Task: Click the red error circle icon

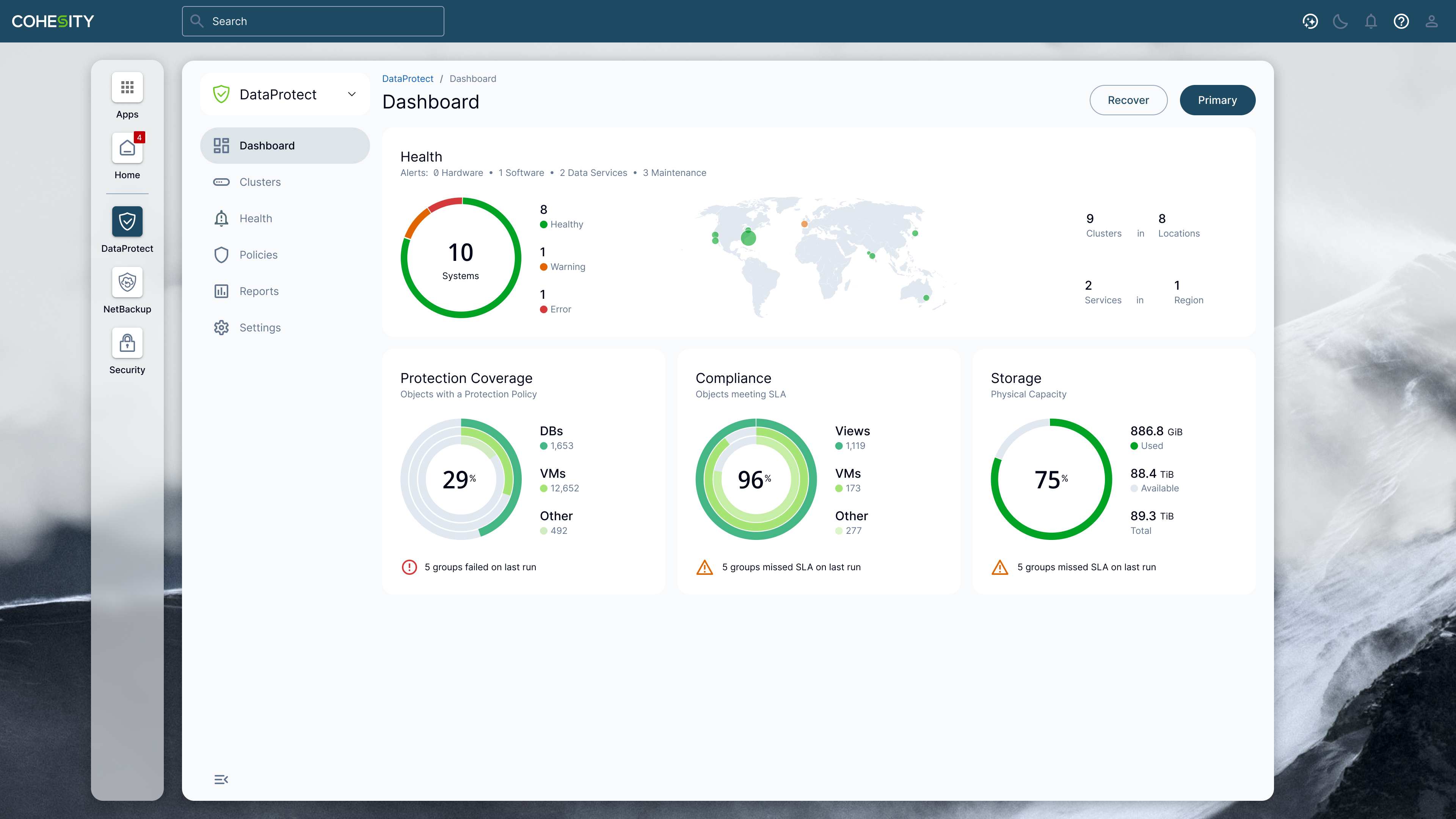Action: [409, 567]
